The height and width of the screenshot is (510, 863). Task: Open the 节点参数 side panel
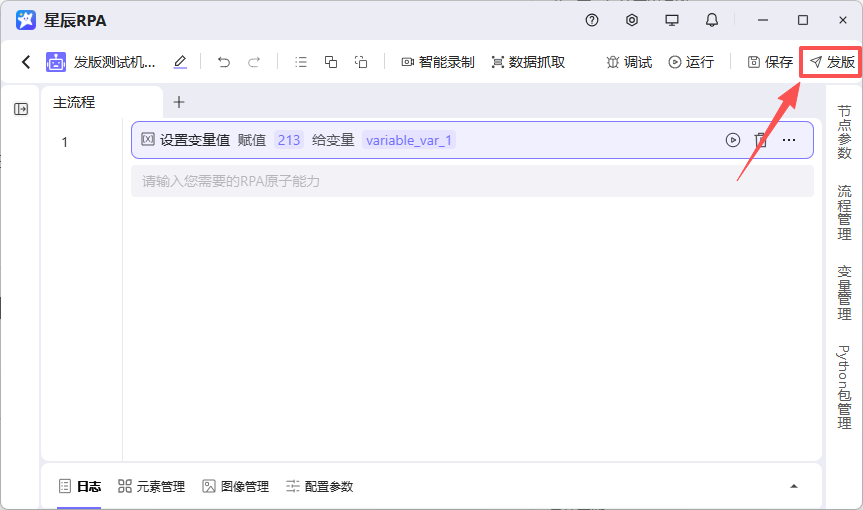coord(844,132)
